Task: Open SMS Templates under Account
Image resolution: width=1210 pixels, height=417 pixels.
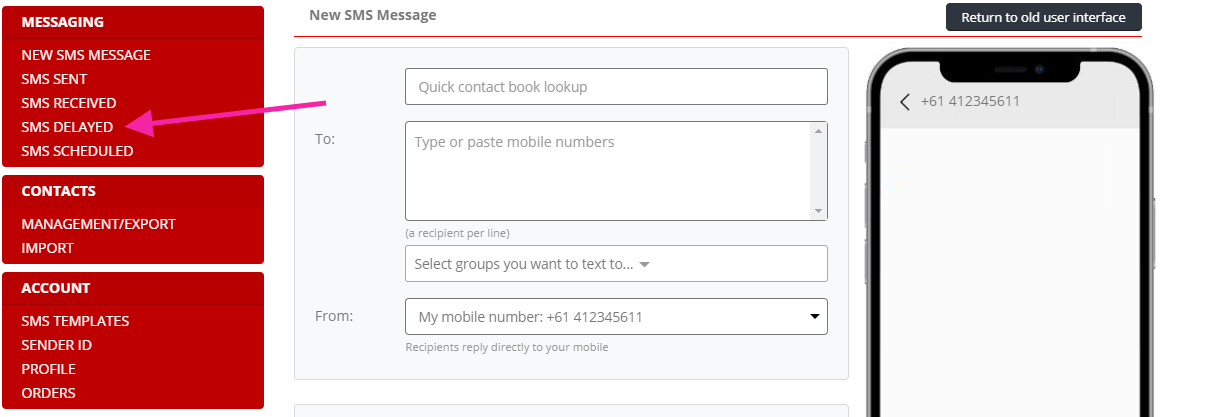Action: (x=75, y=321)
